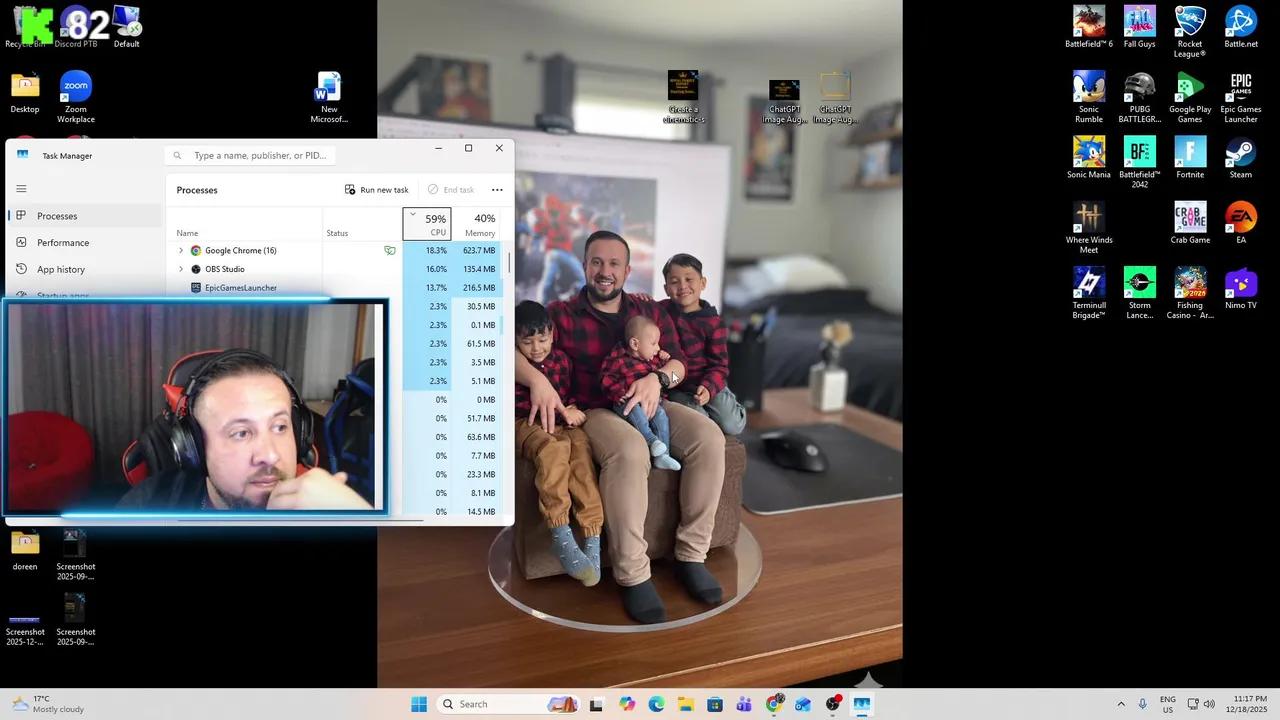Sort processes by the CPU column

click(x=427, y=224)
